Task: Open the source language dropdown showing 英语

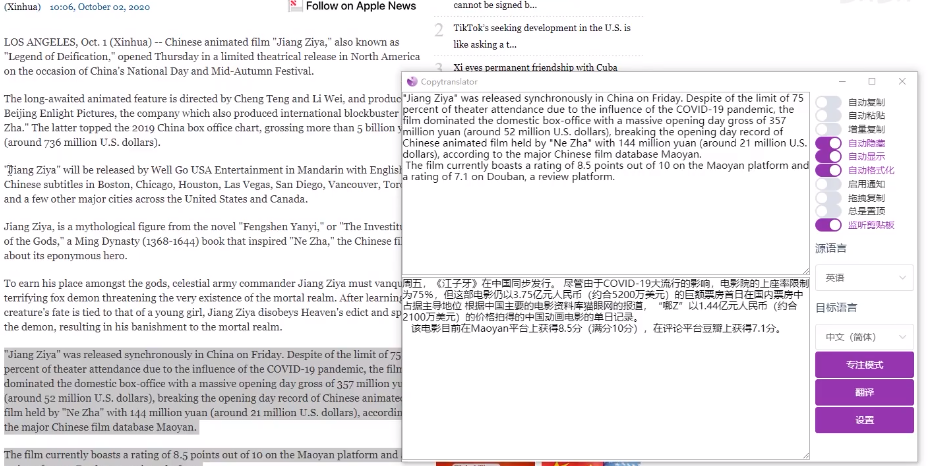Action: pos(864,277)
